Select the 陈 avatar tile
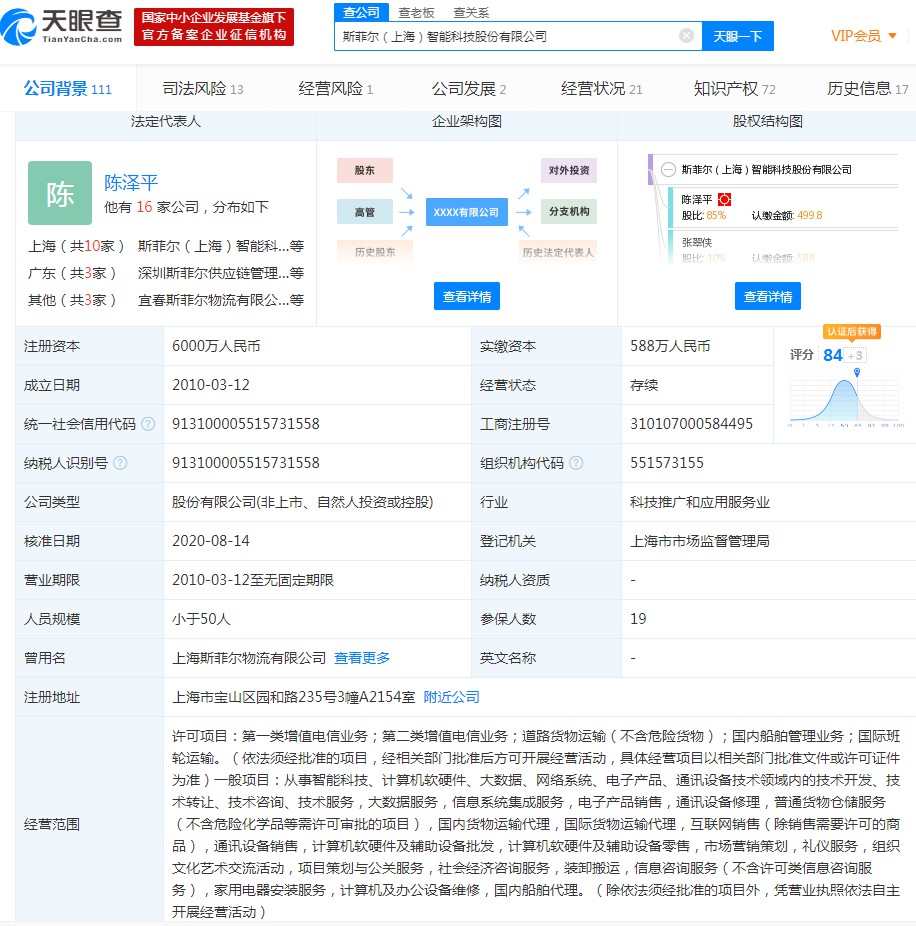916x926 pixels. [x=60, y=193]
